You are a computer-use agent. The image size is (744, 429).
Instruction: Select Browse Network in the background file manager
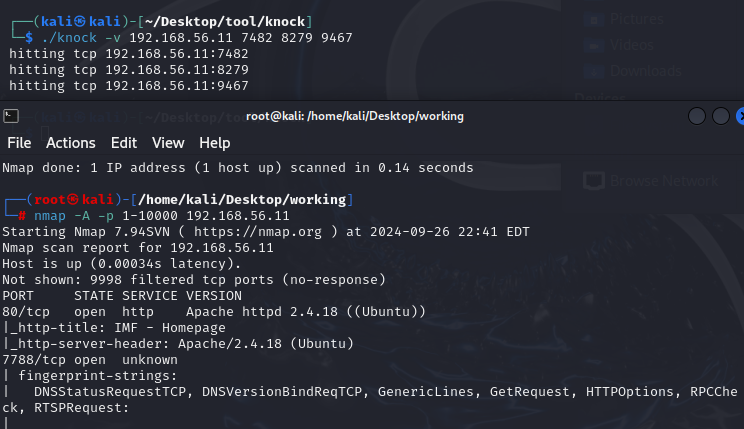pos(664,181)
